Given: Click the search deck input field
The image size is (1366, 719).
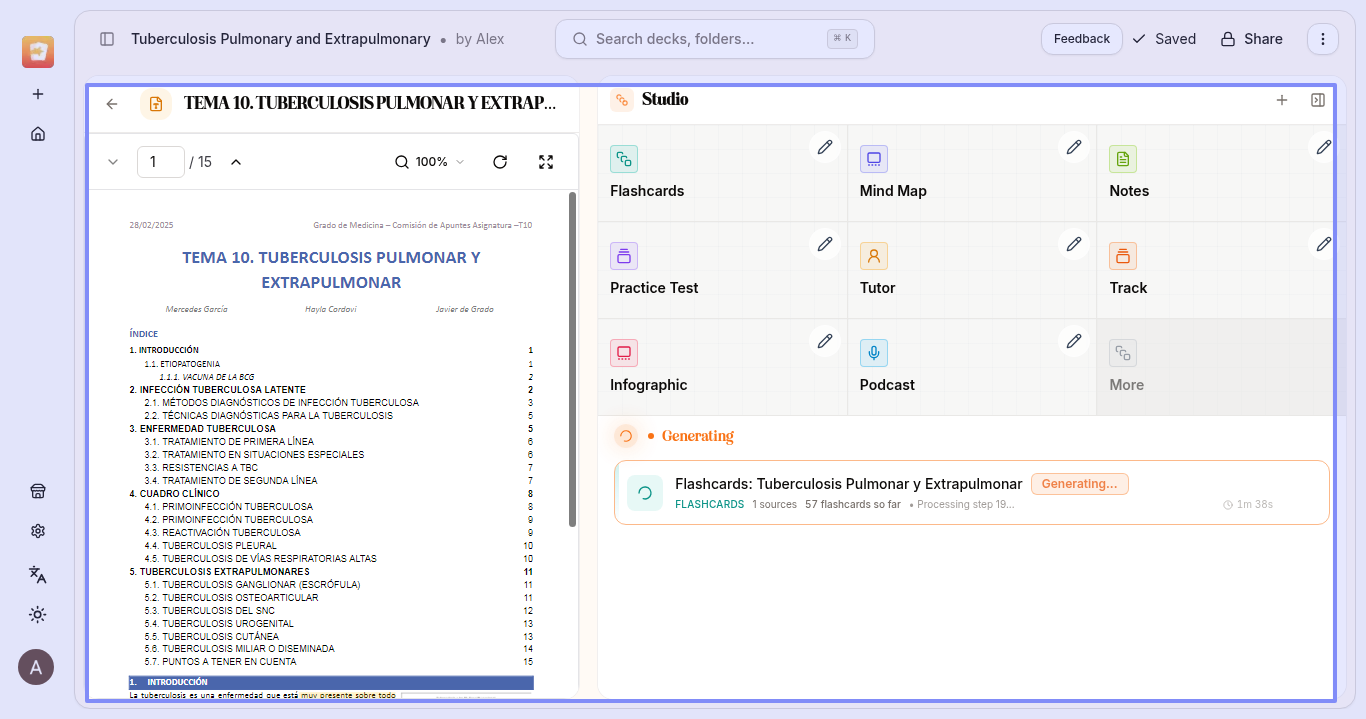Looking at the screenshot, I should (x=714, y=39).
